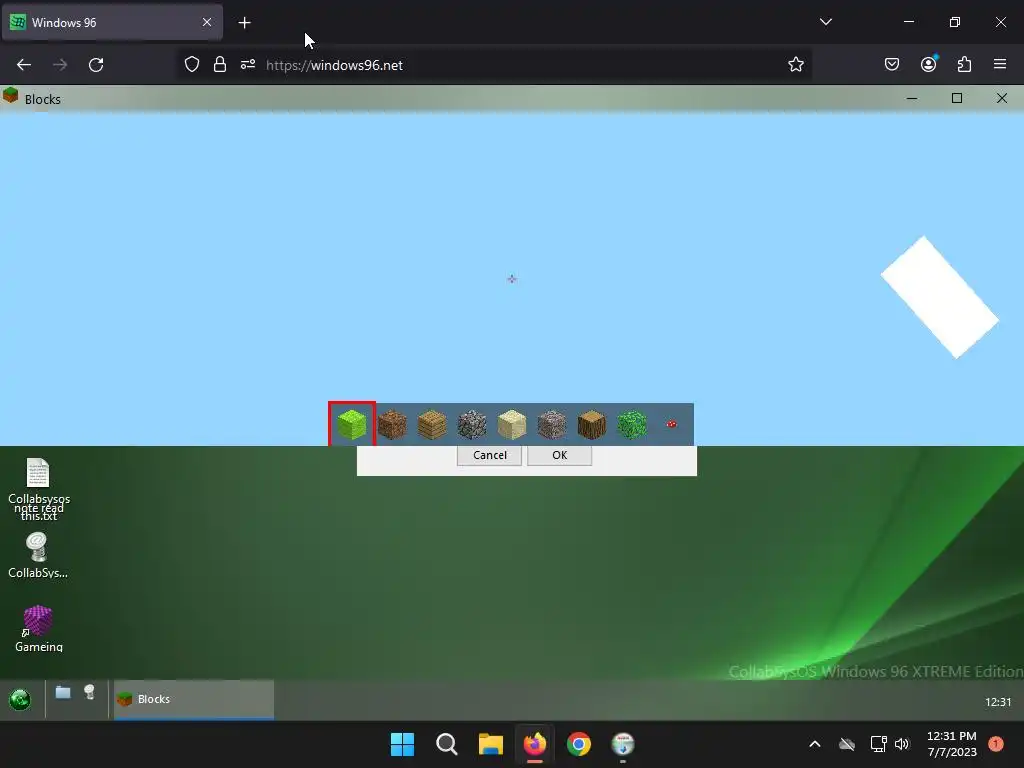
Task: Select the dirt block in hotbar
Action: click(392, 424)
